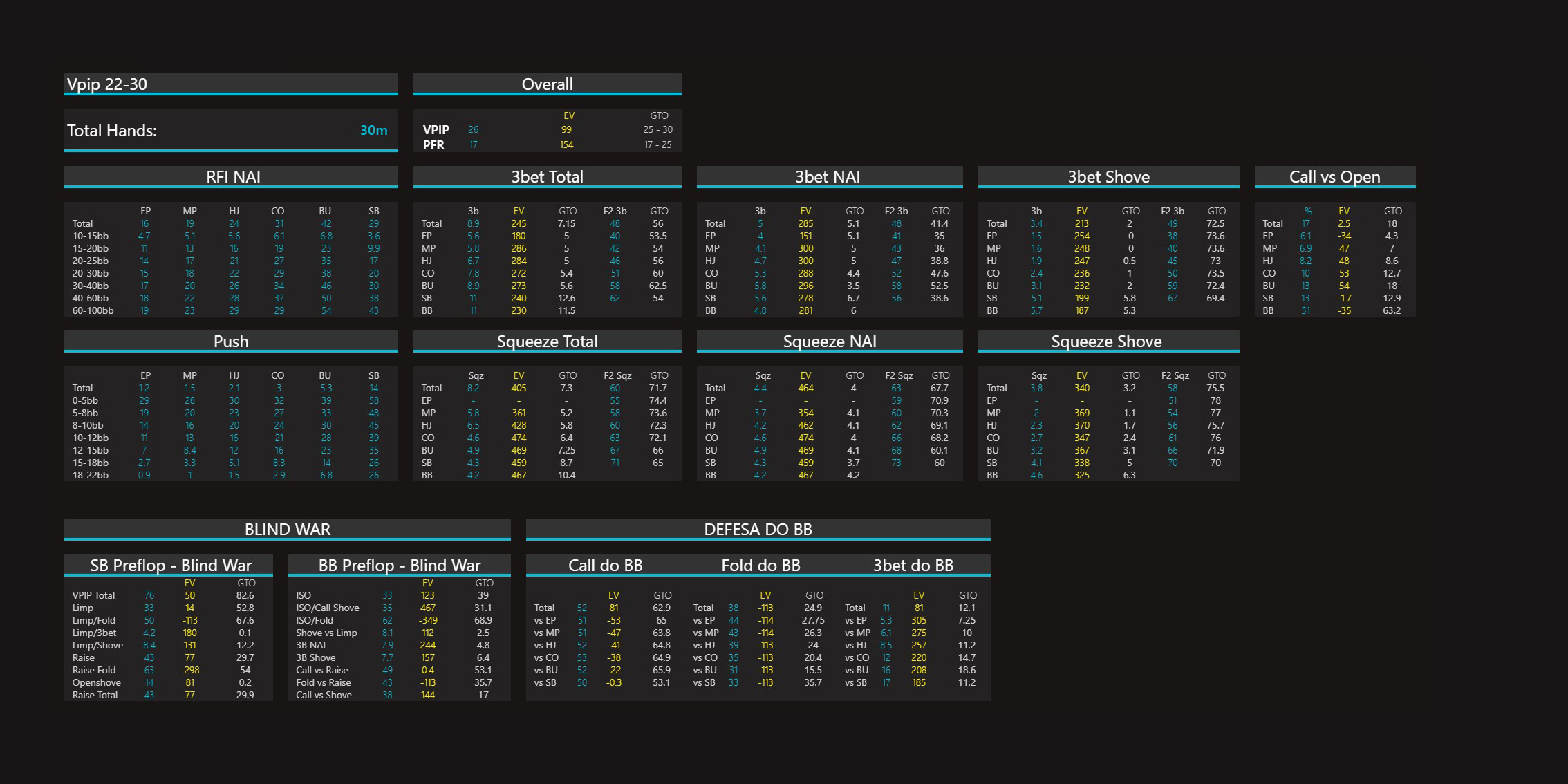Select the "18-22bb" row in Push table
The height and width of the screenshot is (784, 1568).
231,475
